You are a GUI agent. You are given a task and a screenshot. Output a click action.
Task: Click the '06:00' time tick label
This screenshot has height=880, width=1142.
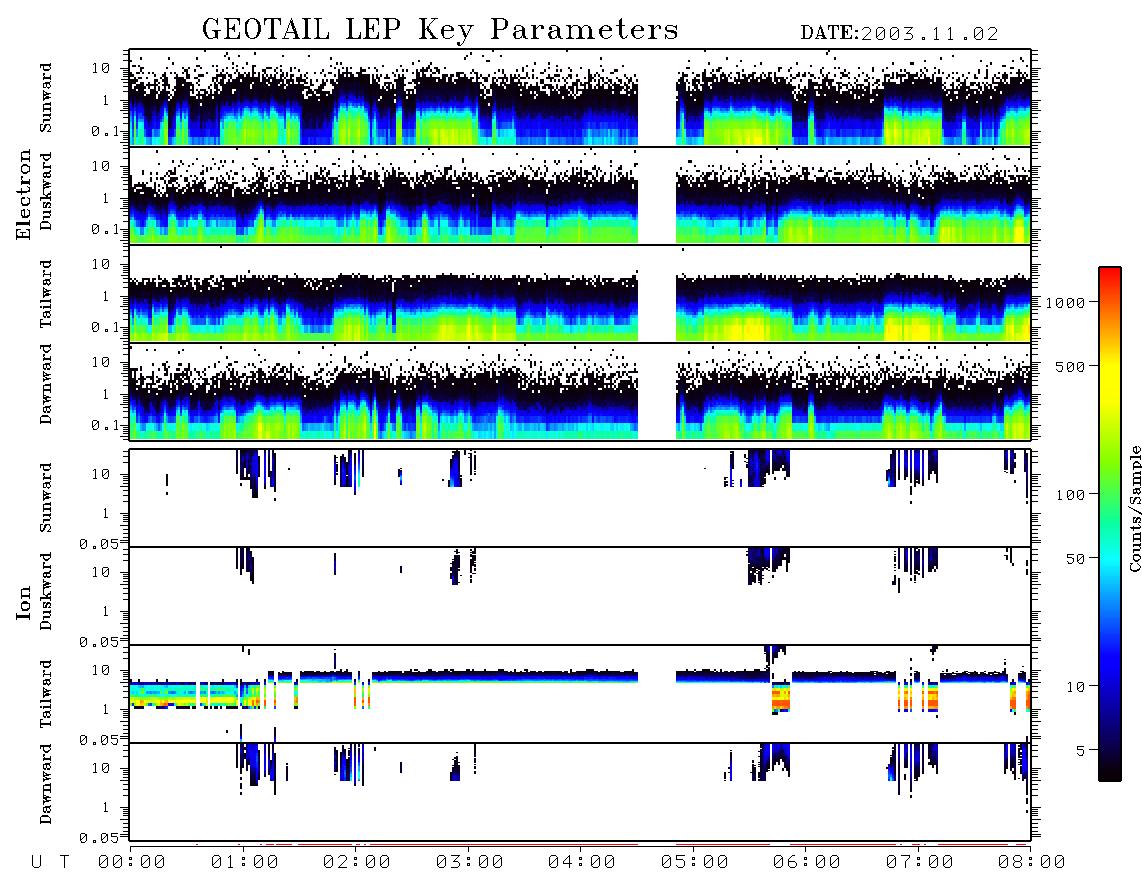(807, 863)
